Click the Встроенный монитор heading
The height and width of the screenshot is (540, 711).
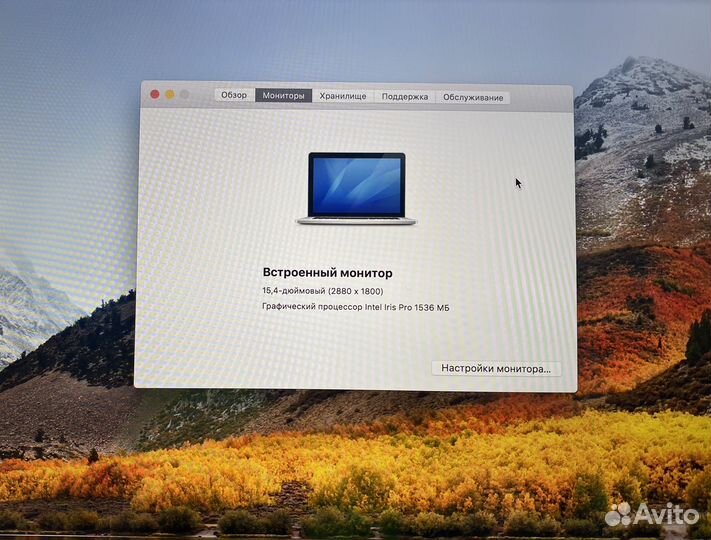pyautogui.click(x=327, y=272)
